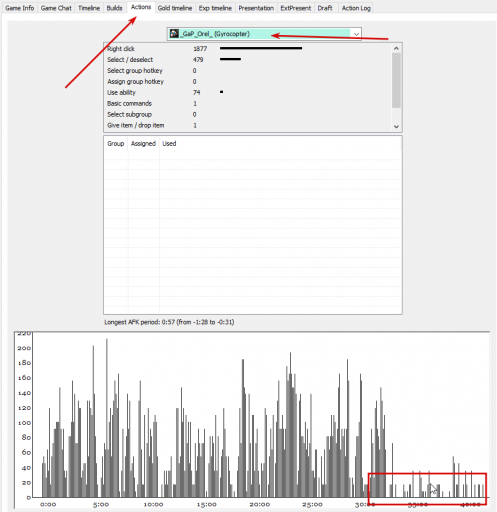Select the Give item / drop item row

(248, 125)
